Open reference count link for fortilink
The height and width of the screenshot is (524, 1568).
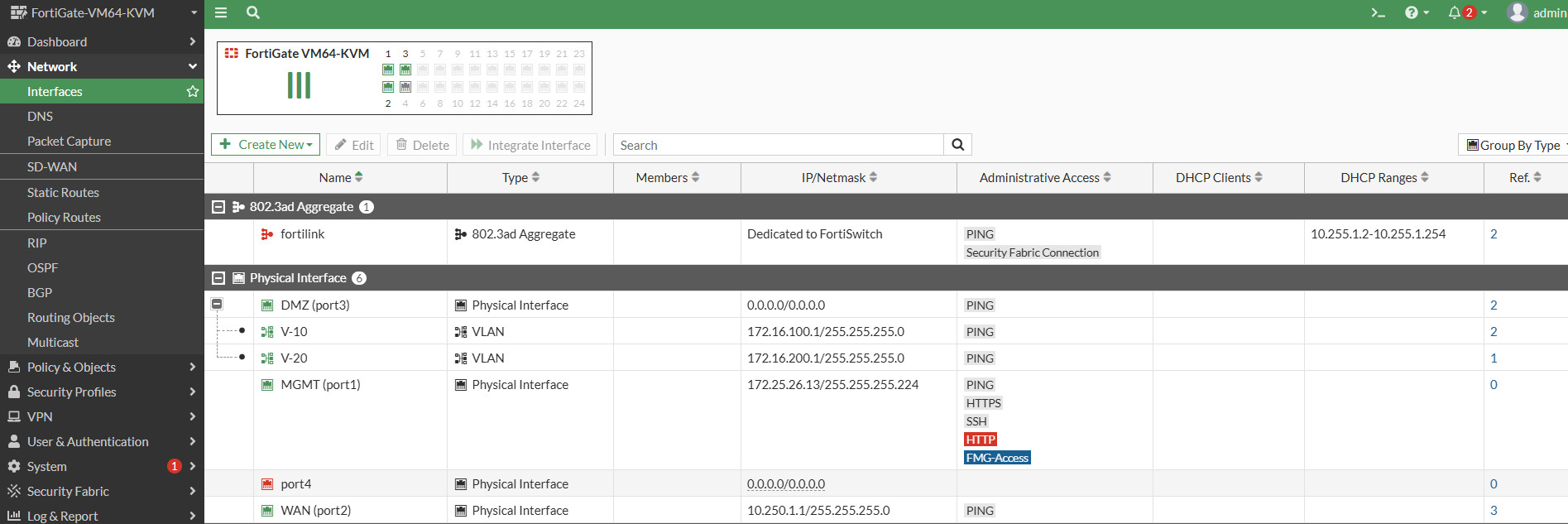coord(1494,234)
